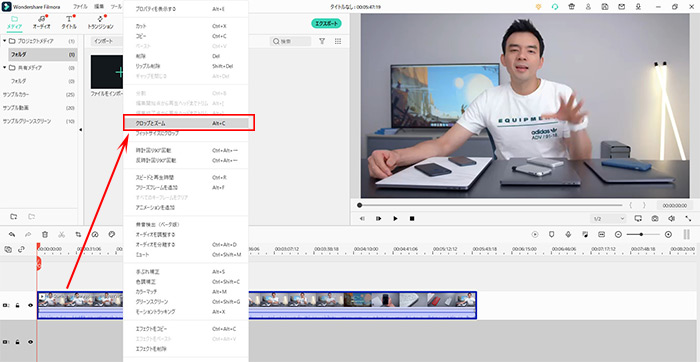This screenshot has width=700, height=362.
Task: Click the add track icon
Action: (8, 250)
